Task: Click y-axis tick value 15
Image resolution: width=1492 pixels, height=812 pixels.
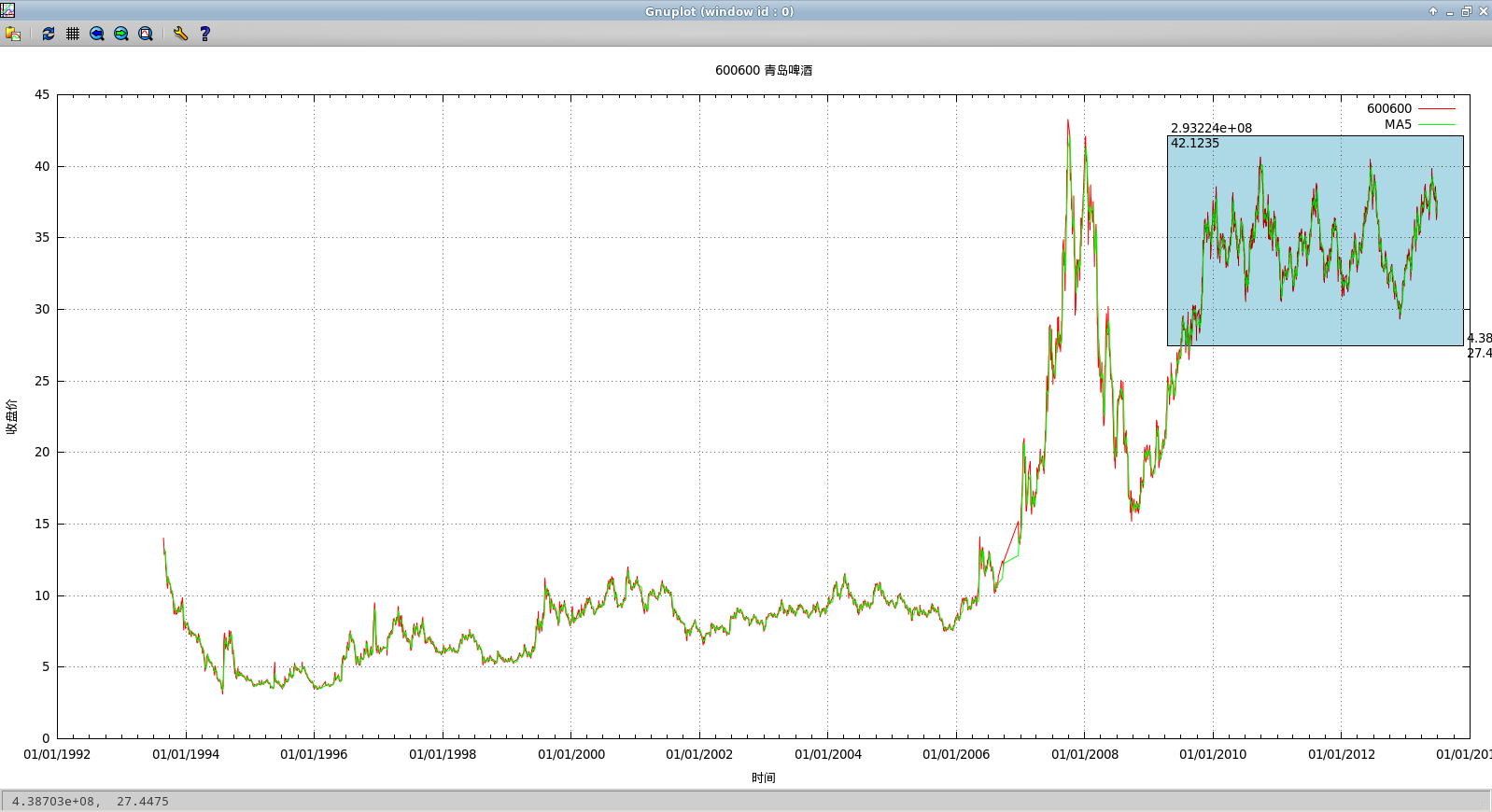Action: (x=42, y=524)
